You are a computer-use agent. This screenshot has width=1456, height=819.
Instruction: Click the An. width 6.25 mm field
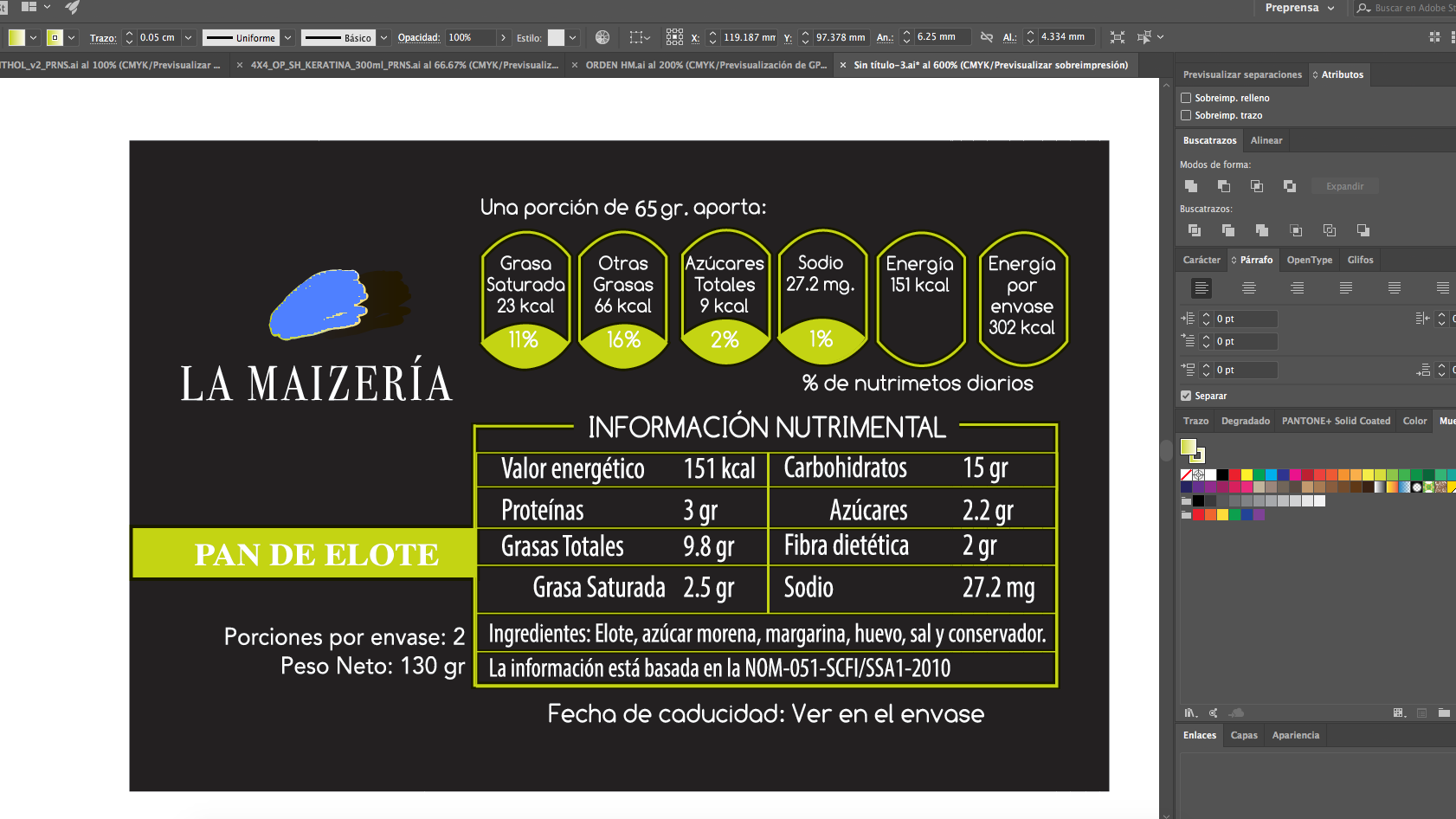click(941, 37)
